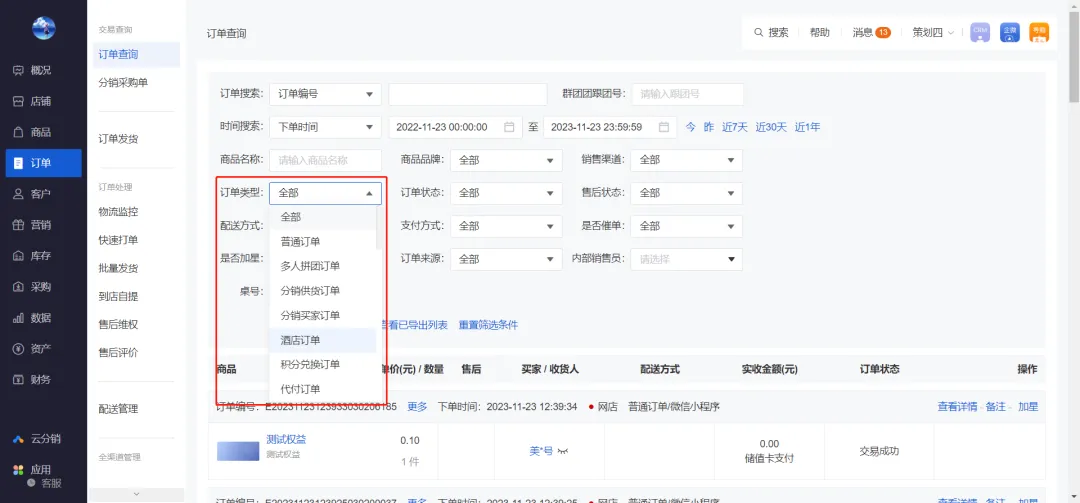Click 重置筛选条件 link

pos(488,325)
